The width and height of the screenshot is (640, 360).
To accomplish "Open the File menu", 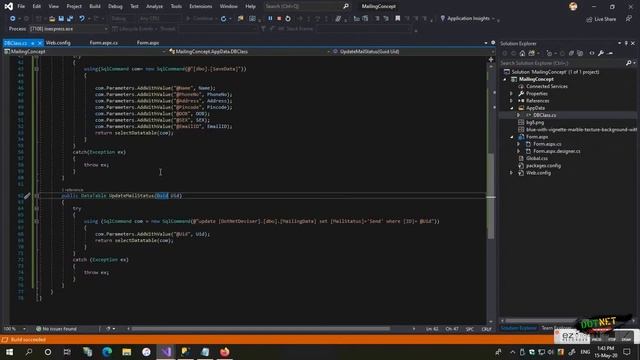I will coord(21,6).
